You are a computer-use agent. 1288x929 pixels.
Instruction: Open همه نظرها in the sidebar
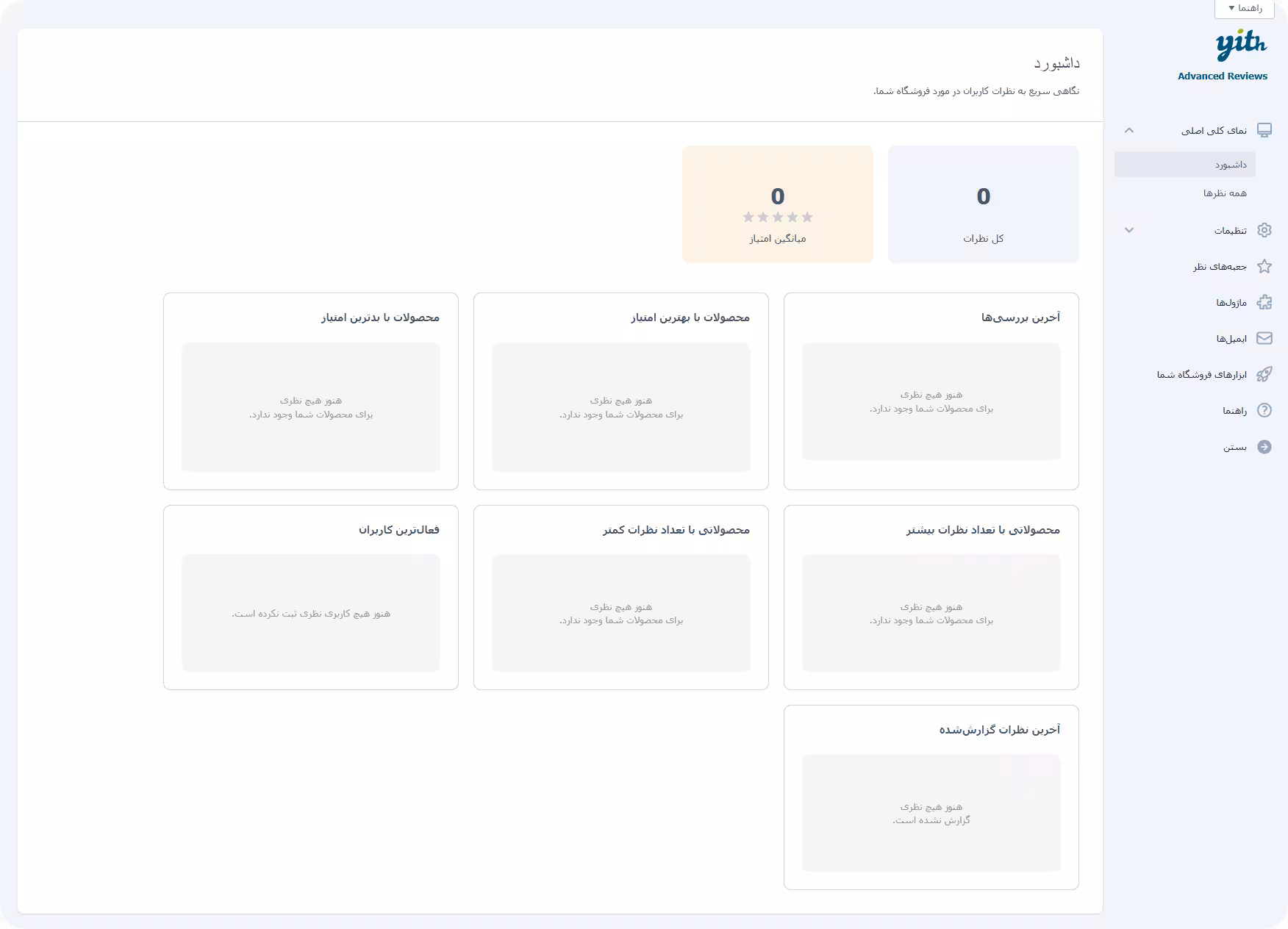pos(1225,193)
